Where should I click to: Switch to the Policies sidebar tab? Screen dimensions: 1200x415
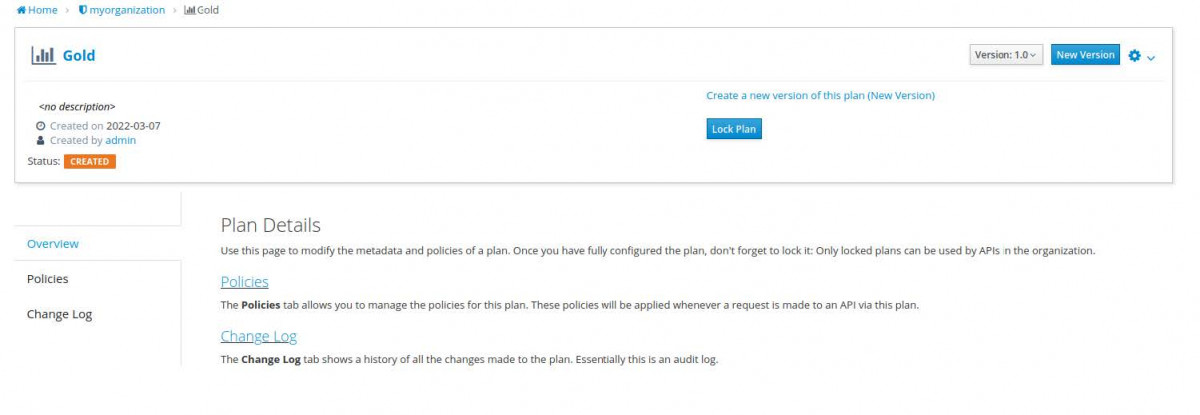pyautogui.click(x=48, y=279)
